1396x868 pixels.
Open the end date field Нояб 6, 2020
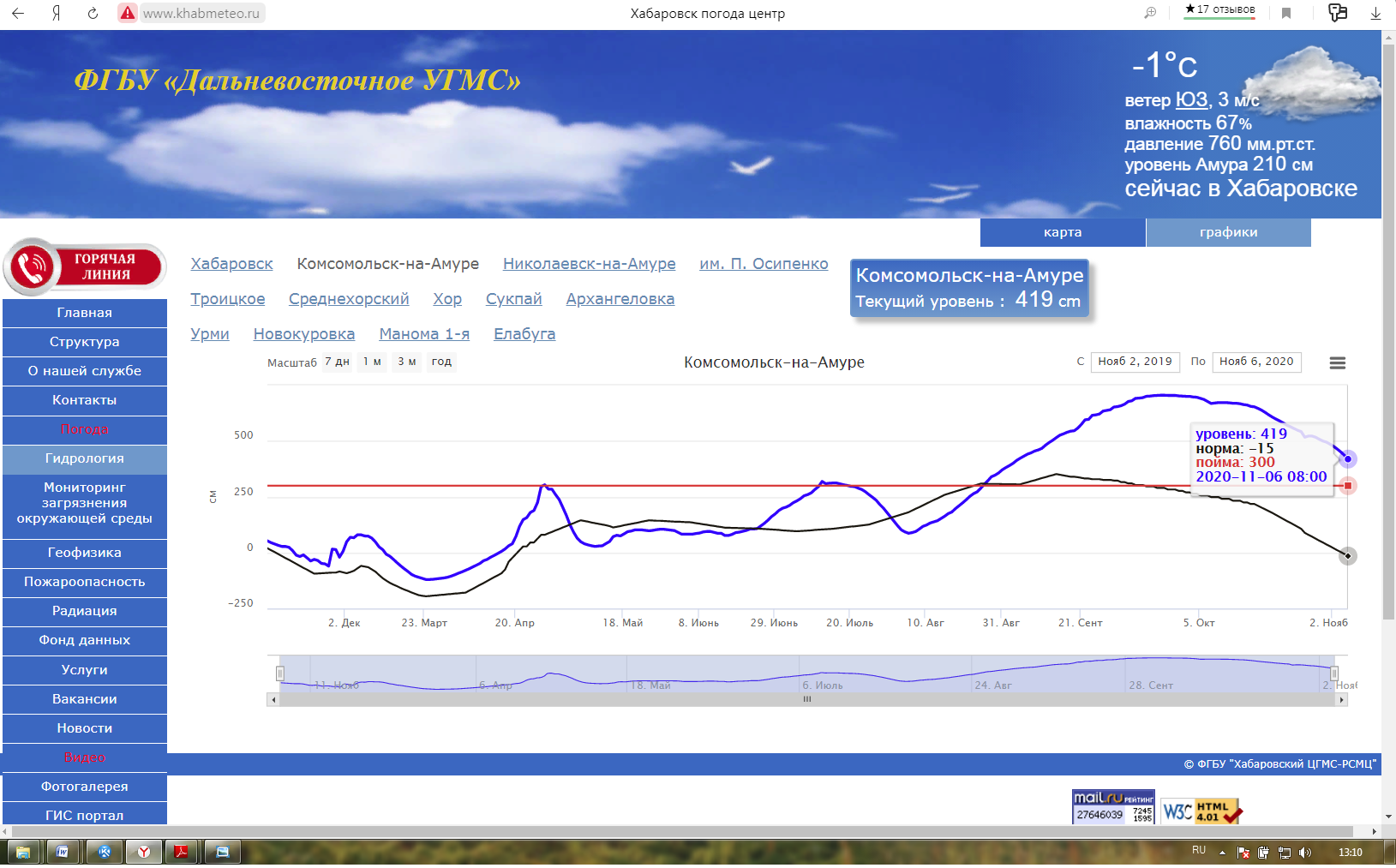click(x=1256, y=362)
